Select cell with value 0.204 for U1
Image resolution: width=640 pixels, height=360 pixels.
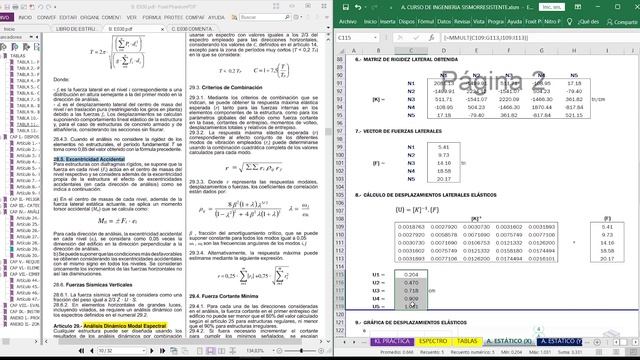411,275
